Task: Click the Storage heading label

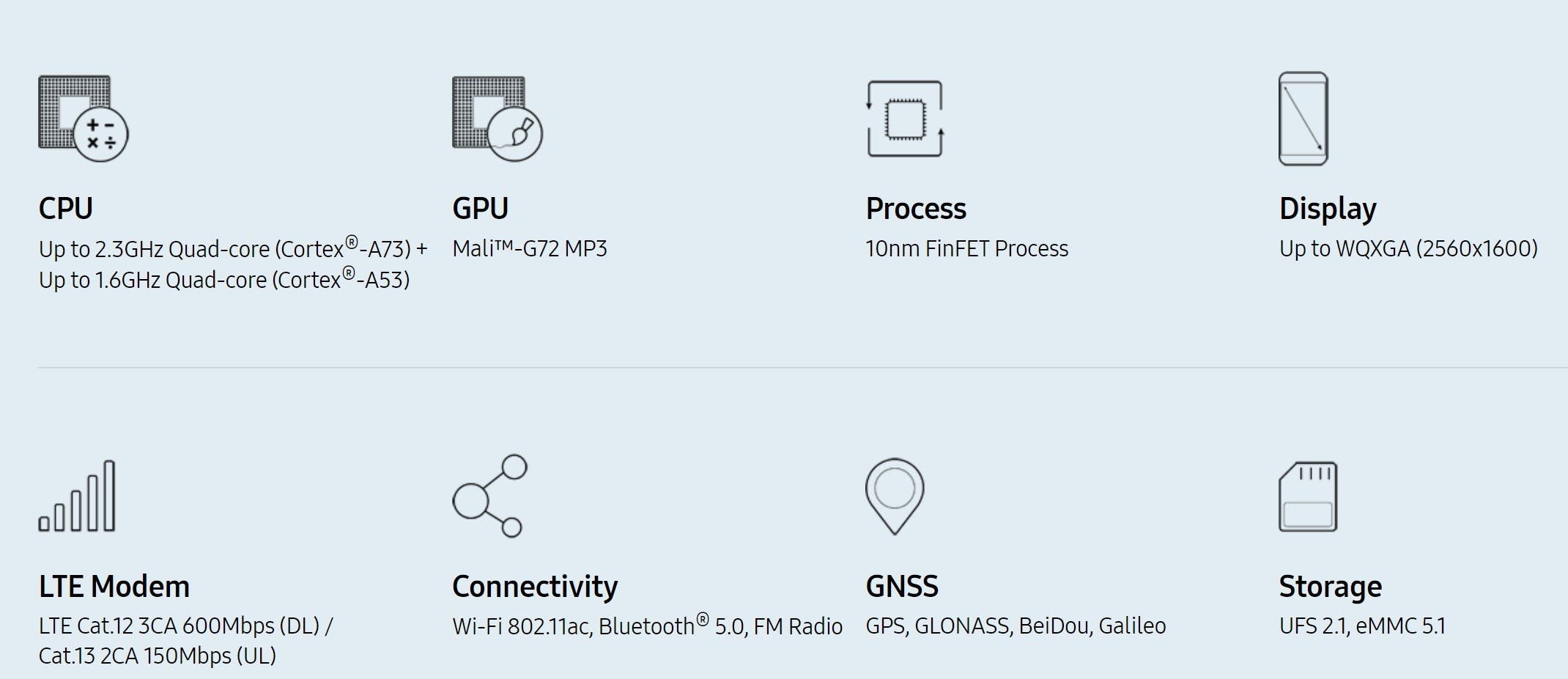Action: click(x=1330, y=587)
